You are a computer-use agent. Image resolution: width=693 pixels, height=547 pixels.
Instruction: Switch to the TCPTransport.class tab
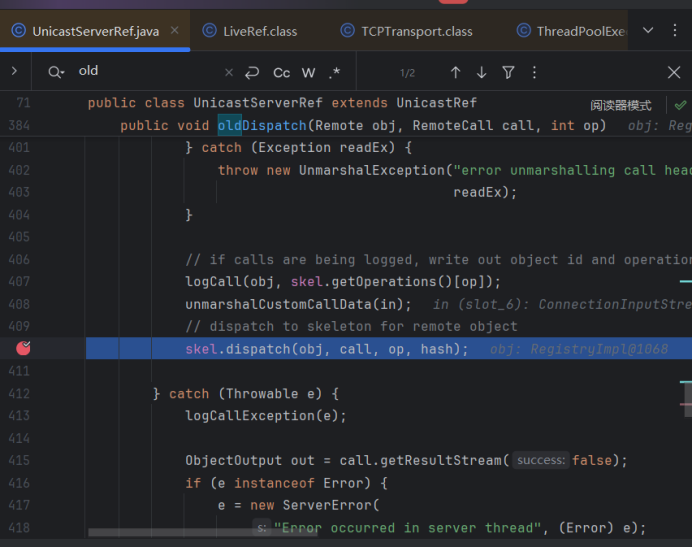point(416,31)
